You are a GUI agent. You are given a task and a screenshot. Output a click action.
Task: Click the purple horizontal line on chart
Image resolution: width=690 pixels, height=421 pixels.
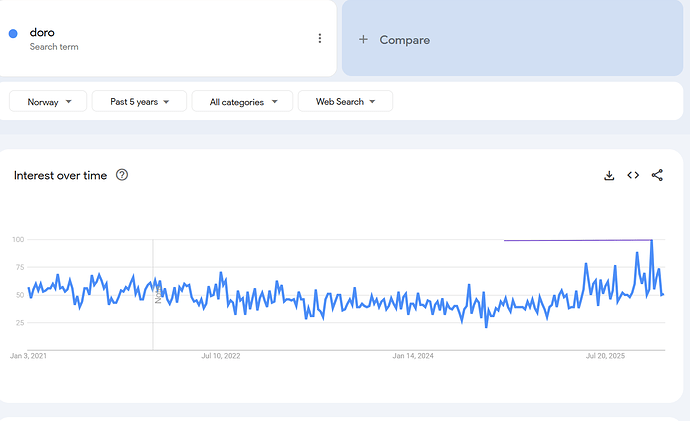click(x=575, y=240)
